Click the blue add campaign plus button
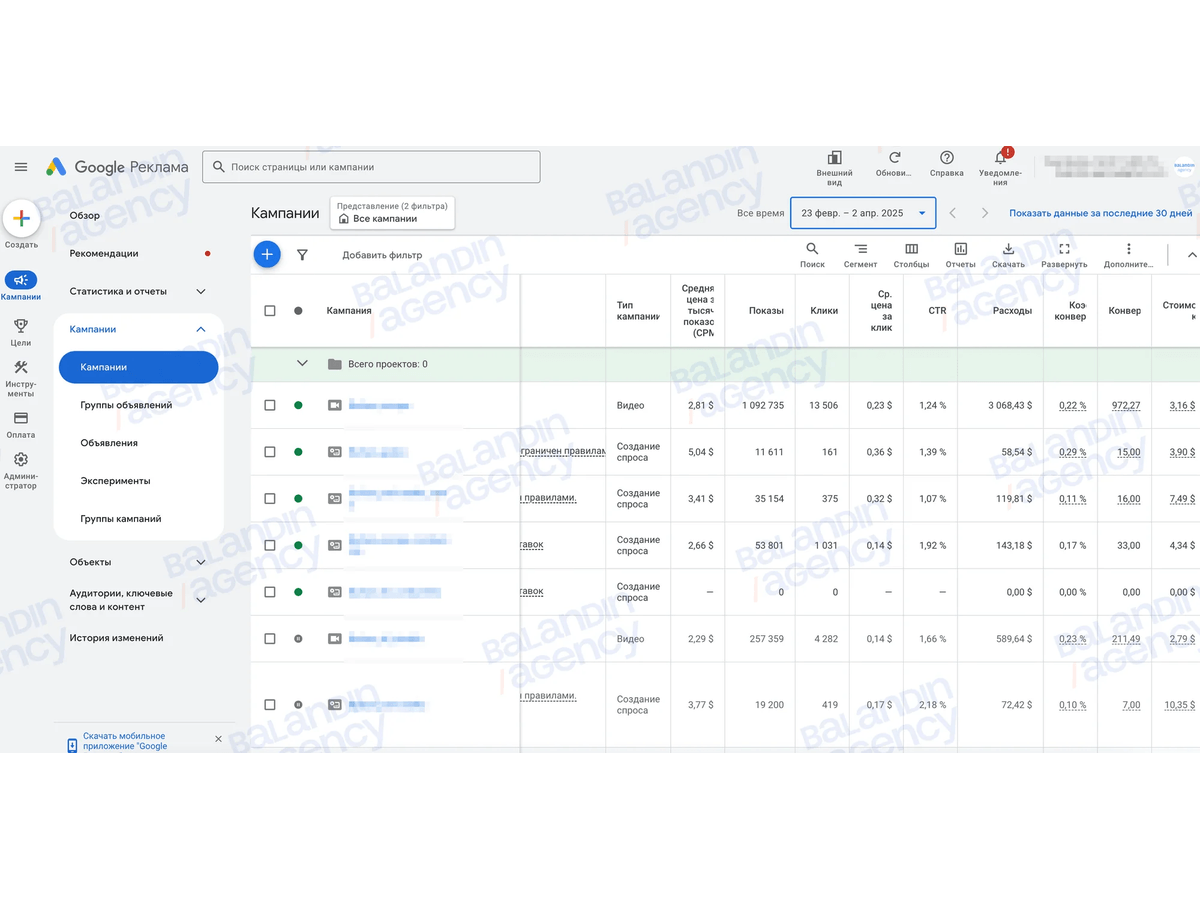 pyautogui.click(x=267, y=255)
